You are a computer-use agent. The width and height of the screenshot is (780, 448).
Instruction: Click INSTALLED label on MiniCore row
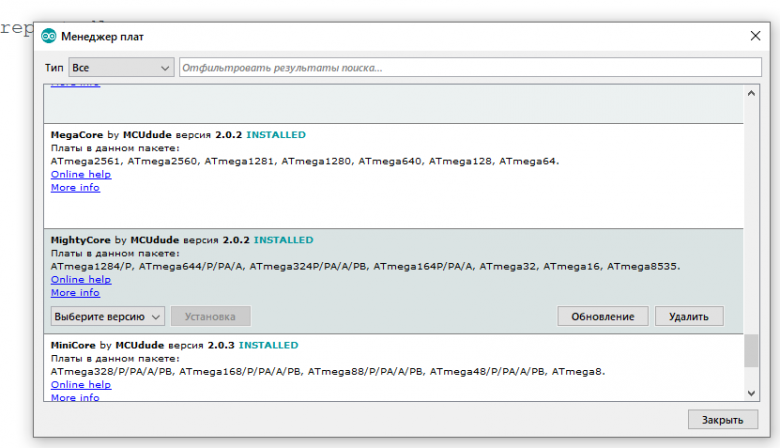(x=269, y=345)
